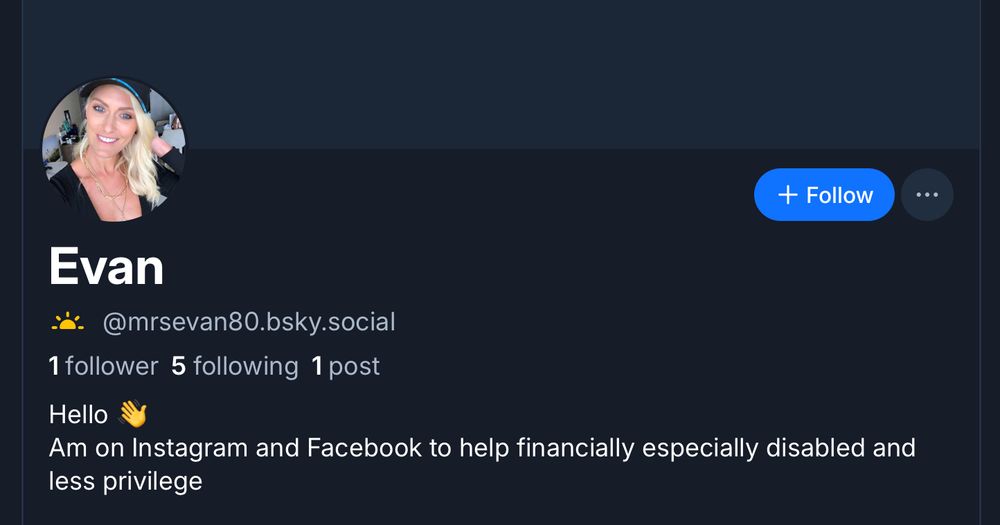1000x525 pixels.
Task: Click the words "less privilege" in bio
Action: (125, 481)
